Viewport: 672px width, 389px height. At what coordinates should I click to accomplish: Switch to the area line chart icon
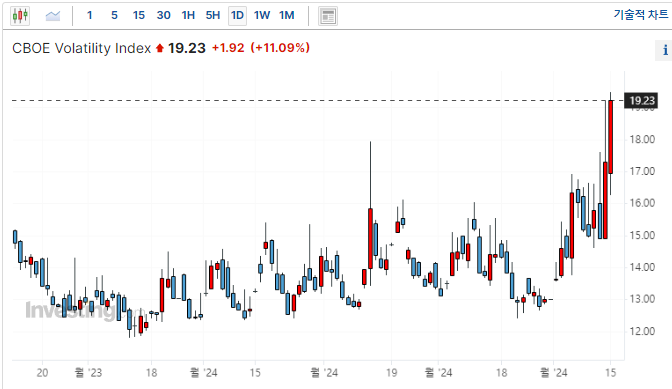[53, 16]
